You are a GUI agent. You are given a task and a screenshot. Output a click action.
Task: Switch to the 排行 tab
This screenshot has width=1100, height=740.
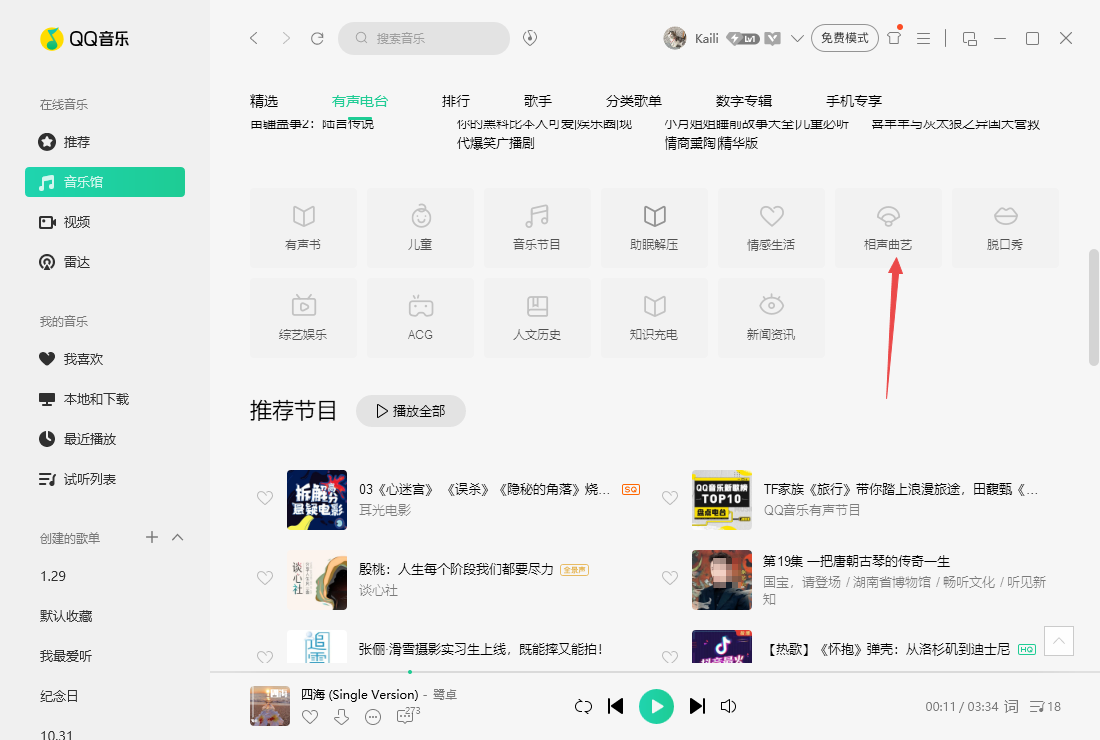click(x=456, y=101)
